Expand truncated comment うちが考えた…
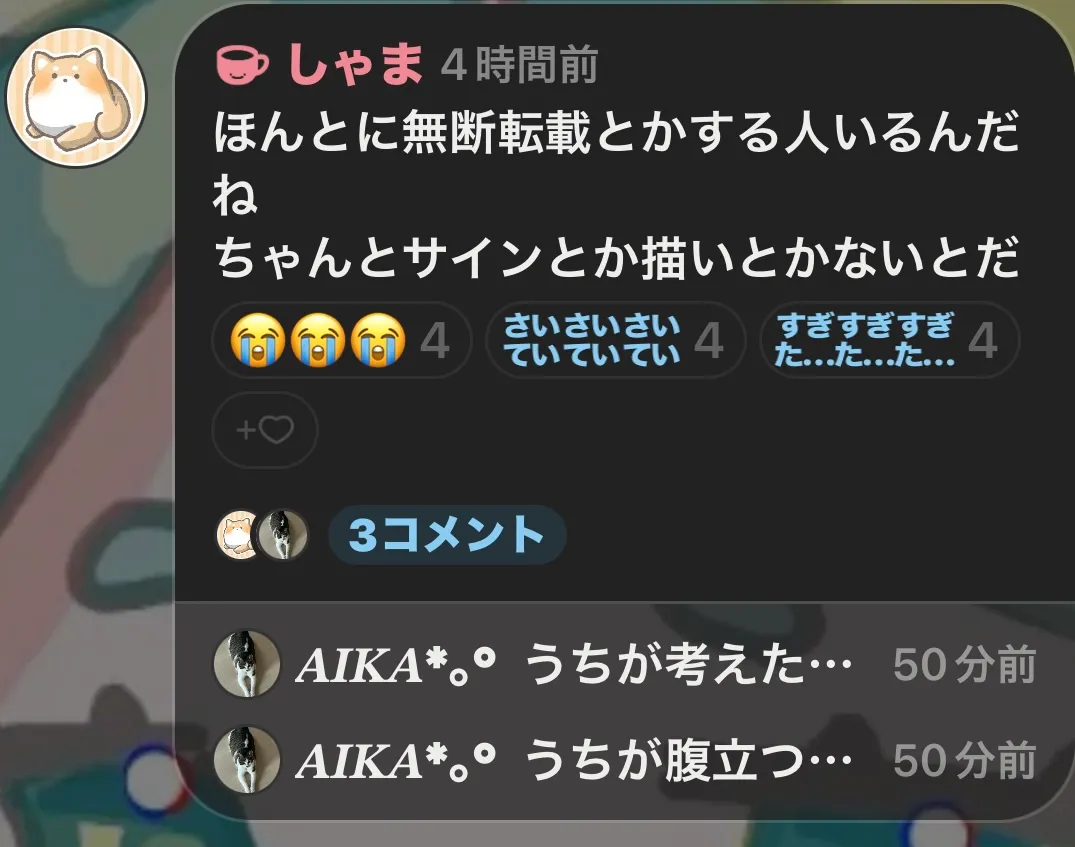1075x847 pixels. coord(688,665)
